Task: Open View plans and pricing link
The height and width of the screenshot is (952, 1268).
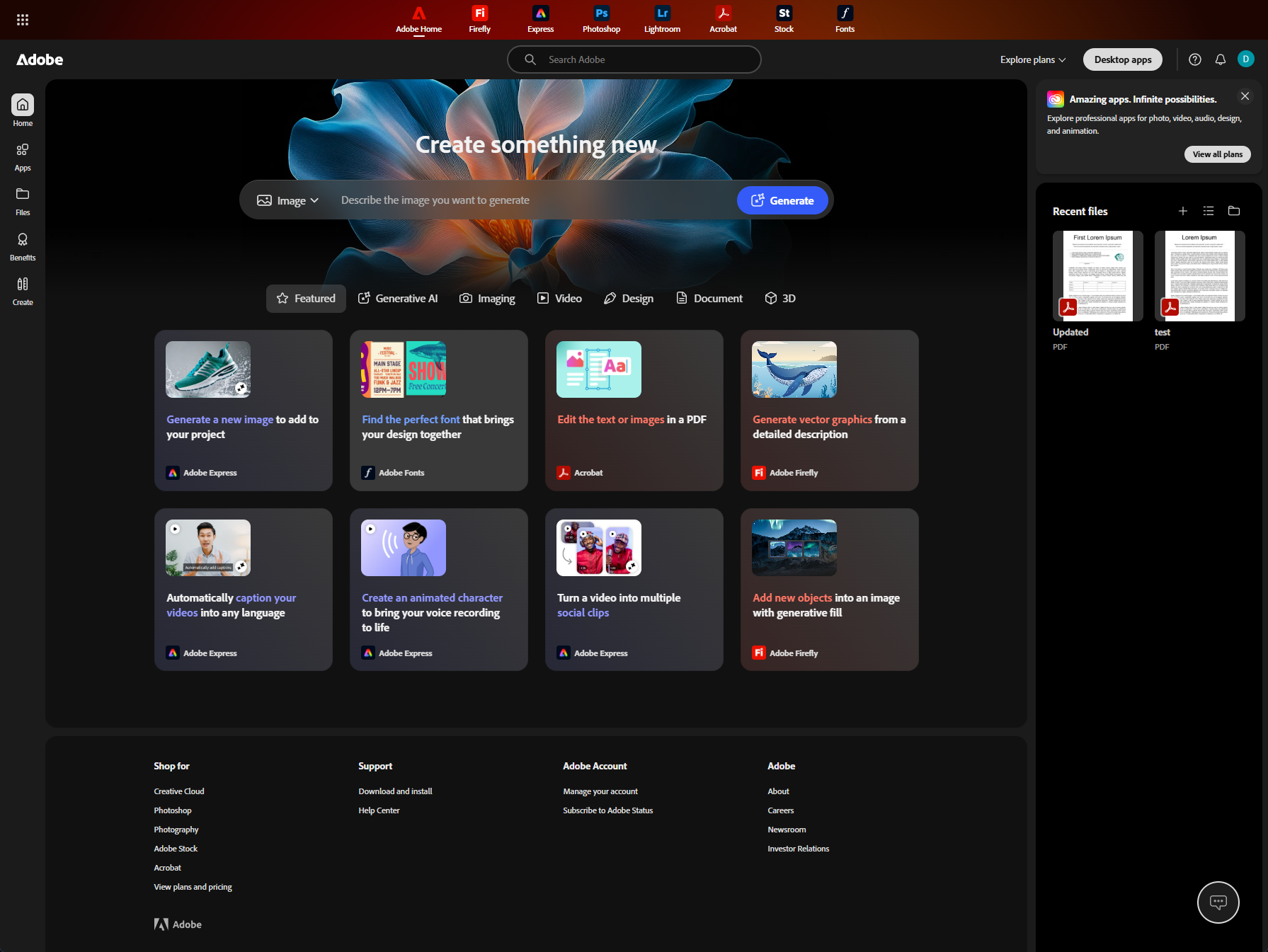Action: pyautogui.click(x=193, y=887)
